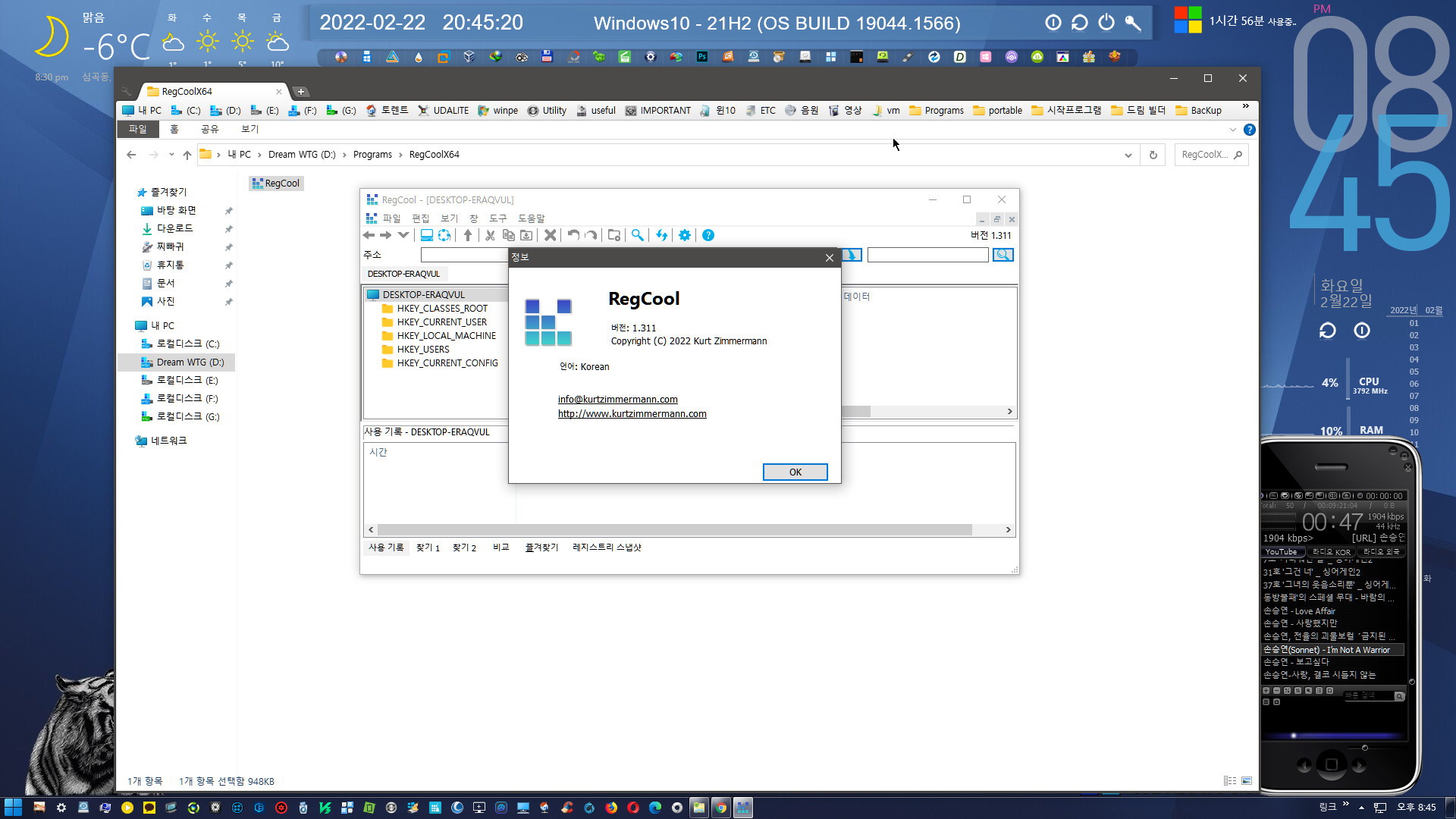Click the Chrome icon in taskbar
Viewport: 1456px width, 819px height.
tap(720, 808)
